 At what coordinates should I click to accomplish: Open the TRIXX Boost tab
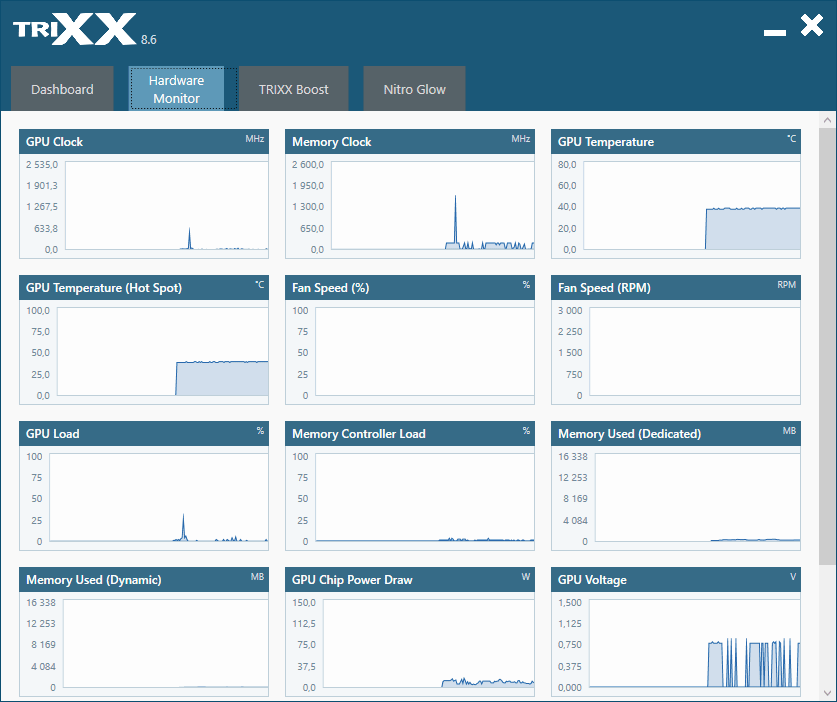294,89
